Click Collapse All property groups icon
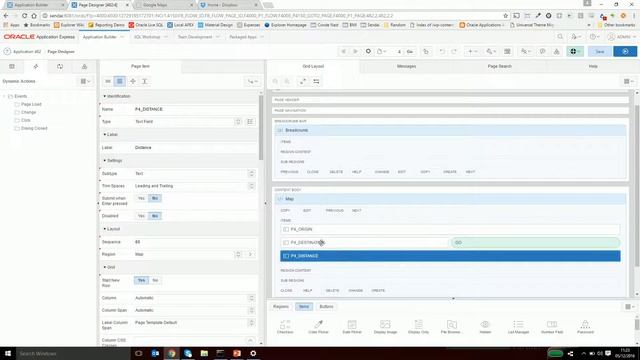The height and width of the screenshot is (360, 640). click(x=133, y=81)
